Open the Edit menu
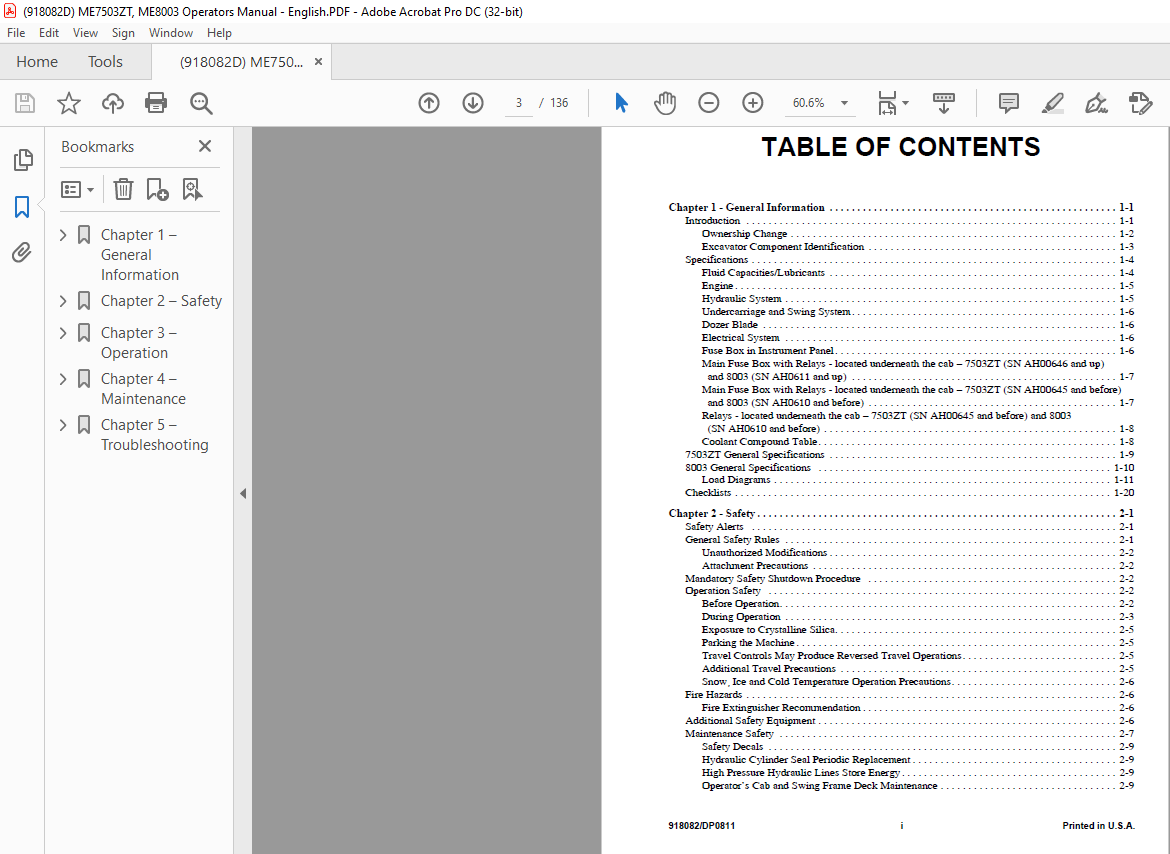The image size is (1170, 854). point(49,33)
